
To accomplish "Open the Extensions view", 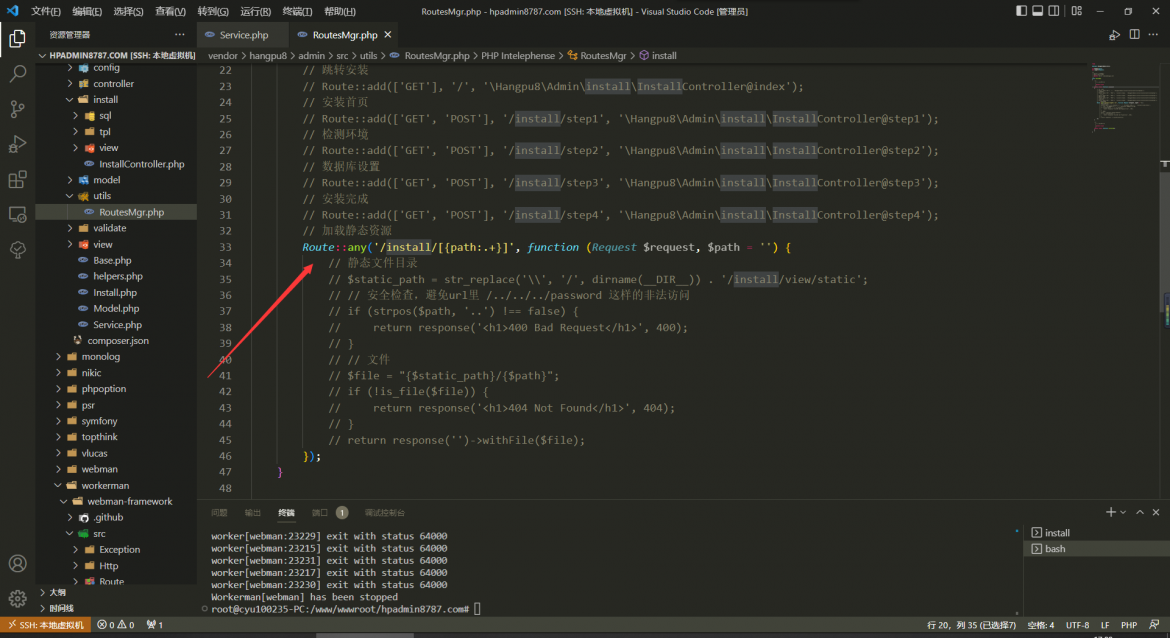I will 17,180.
